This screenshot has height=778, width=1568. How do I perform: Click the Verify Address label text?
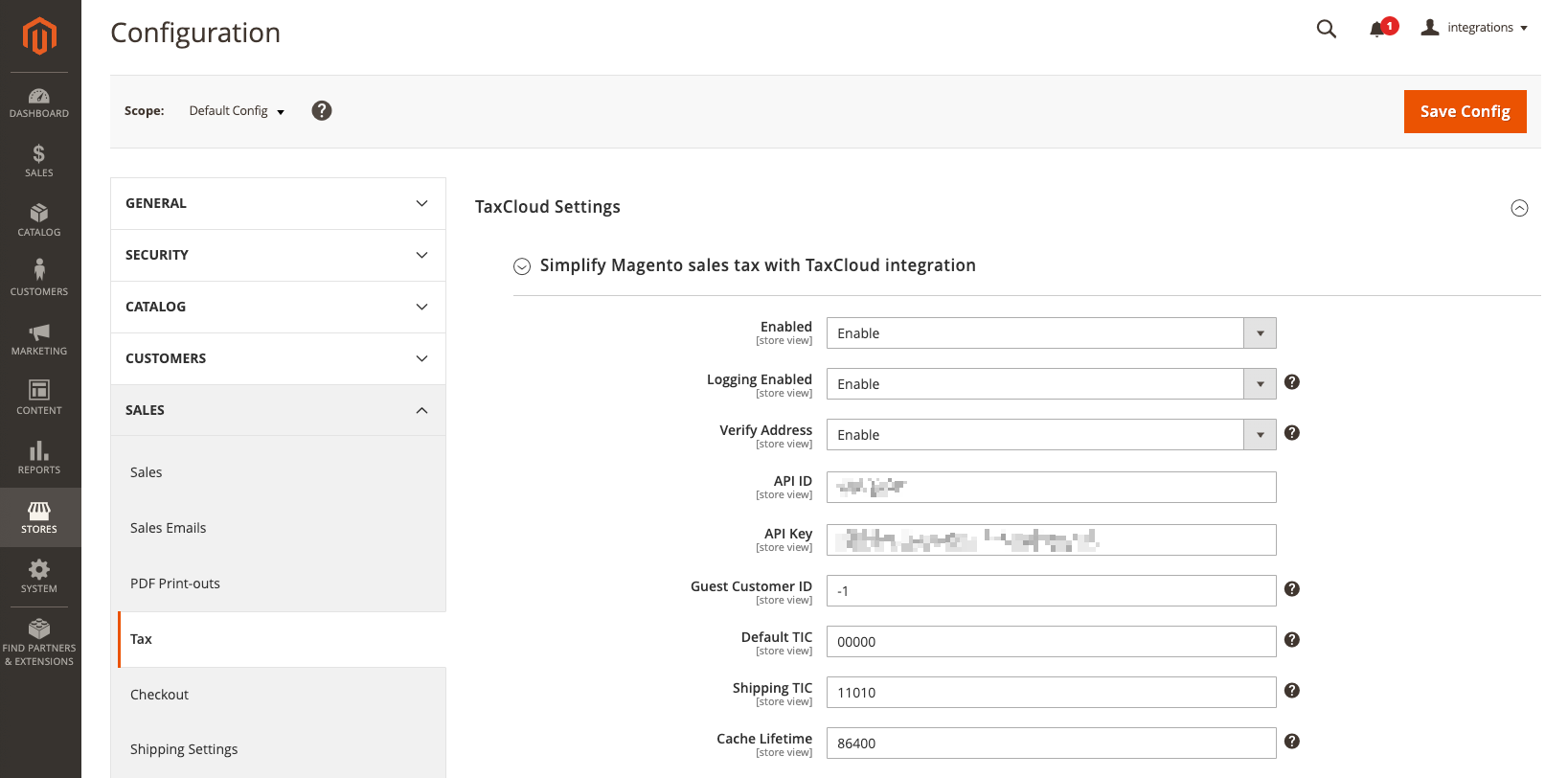pos(765,430)
